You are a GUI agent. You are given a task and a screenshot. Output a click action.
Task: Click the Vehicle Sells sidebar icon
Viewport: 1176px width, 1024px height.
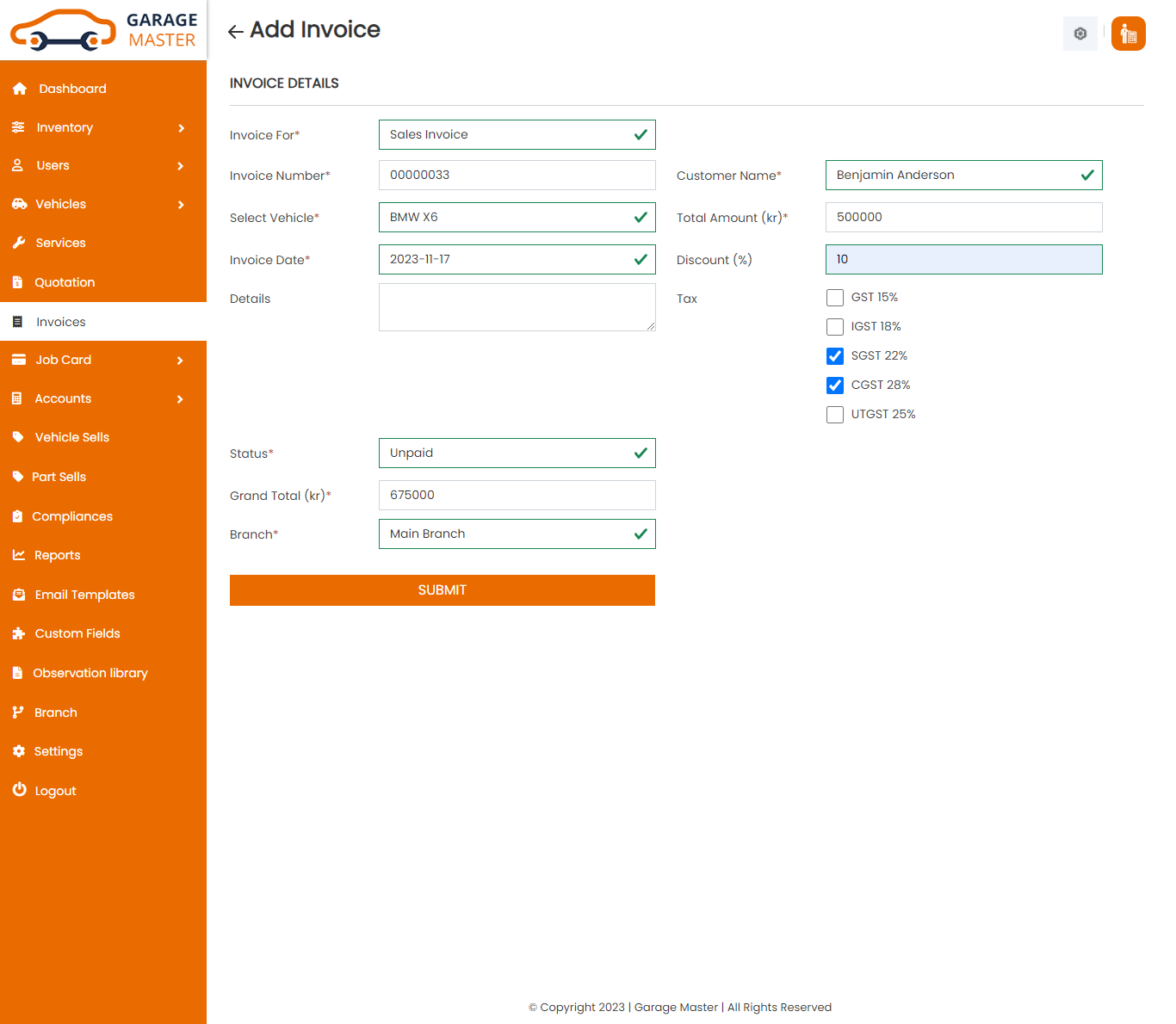click(19, 437)
